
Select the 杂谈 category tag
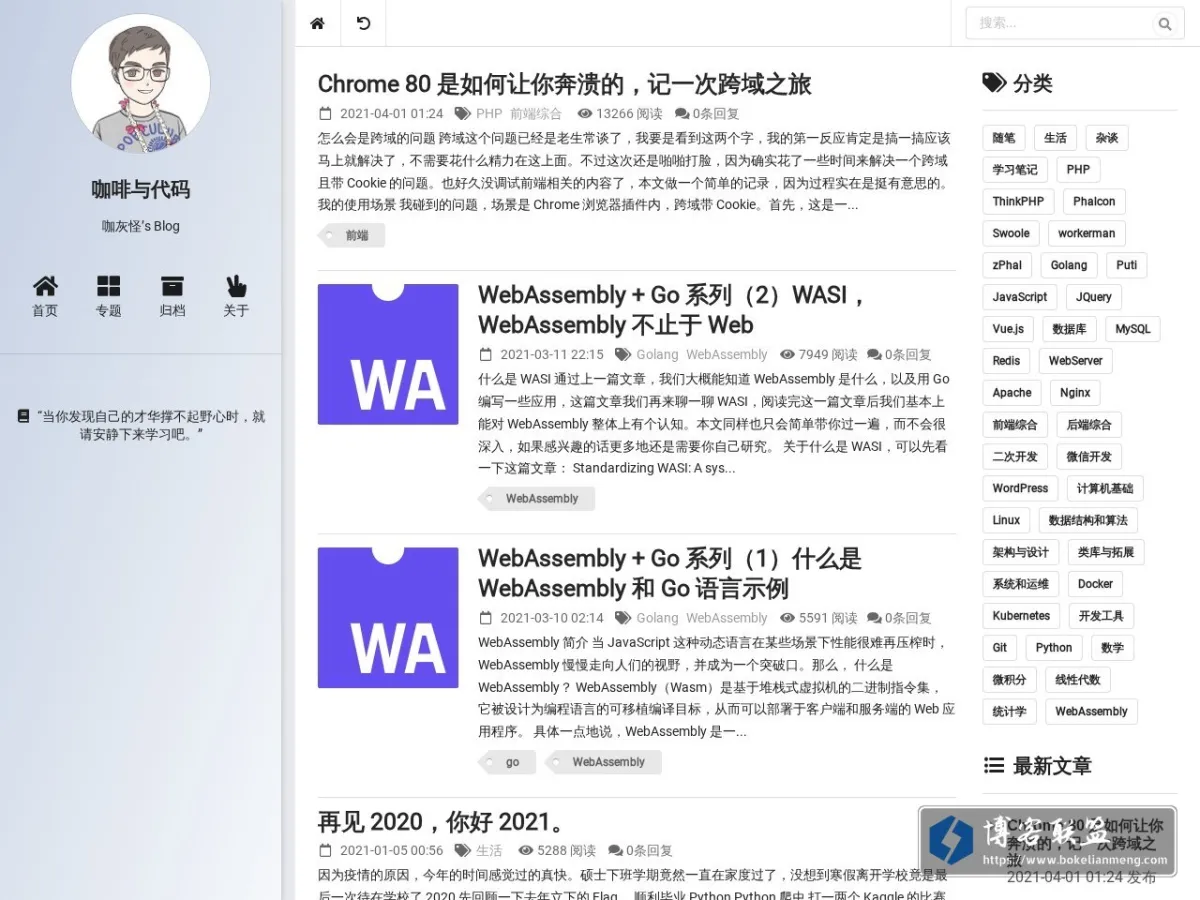click(1107, 138)
